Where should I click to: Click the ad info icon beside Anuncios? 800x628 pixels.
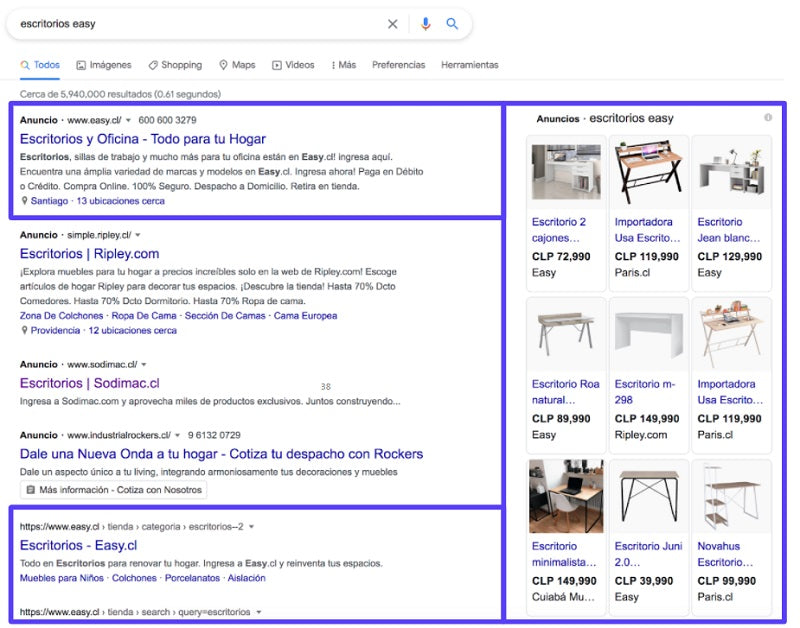coord(768,117)
